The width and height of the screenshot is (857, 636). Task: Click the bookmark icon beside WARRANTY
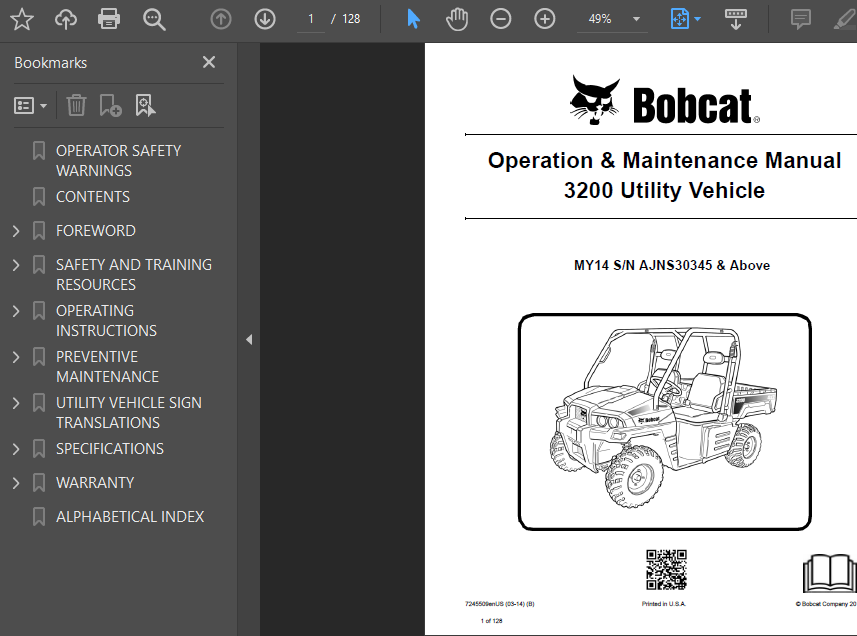click(x=39, y=482)
